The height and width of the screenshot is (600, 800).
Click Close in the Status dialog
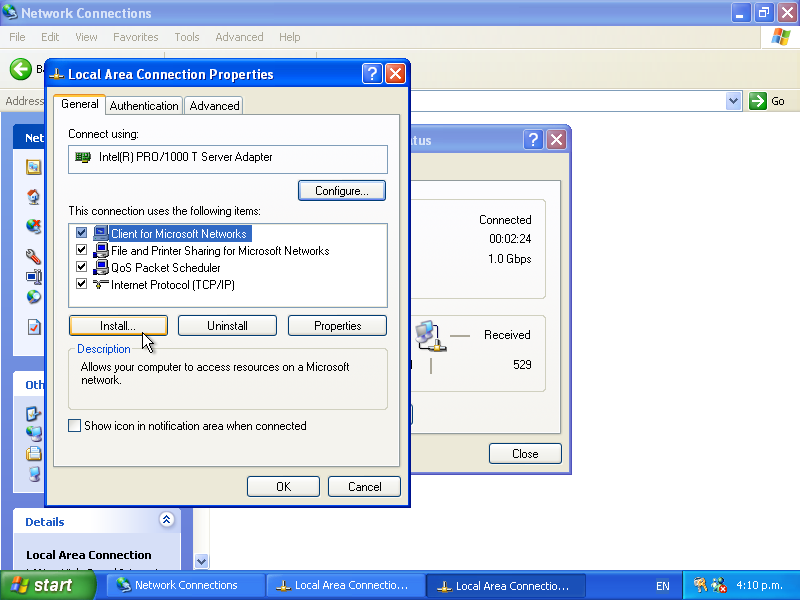(x=525, y=453)
